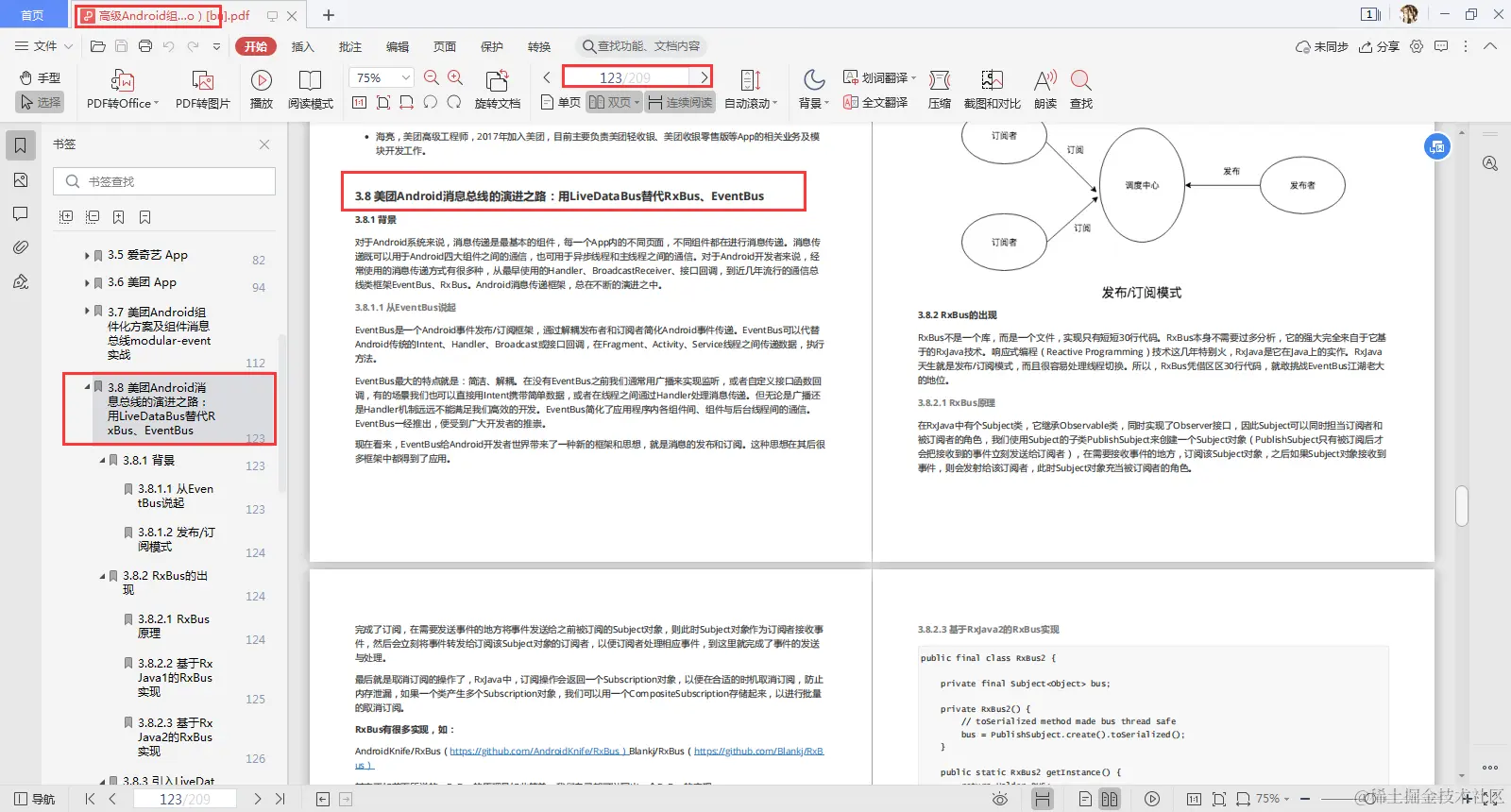Start slideshow playback
The width and height of the screenshot is (1511, 812).
[x=262, y=90]
